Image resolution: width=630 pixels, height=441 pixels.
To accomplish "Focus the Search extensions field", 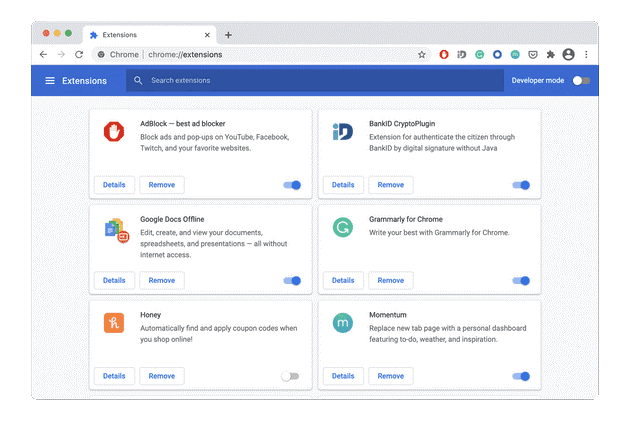I will (315, 80).
